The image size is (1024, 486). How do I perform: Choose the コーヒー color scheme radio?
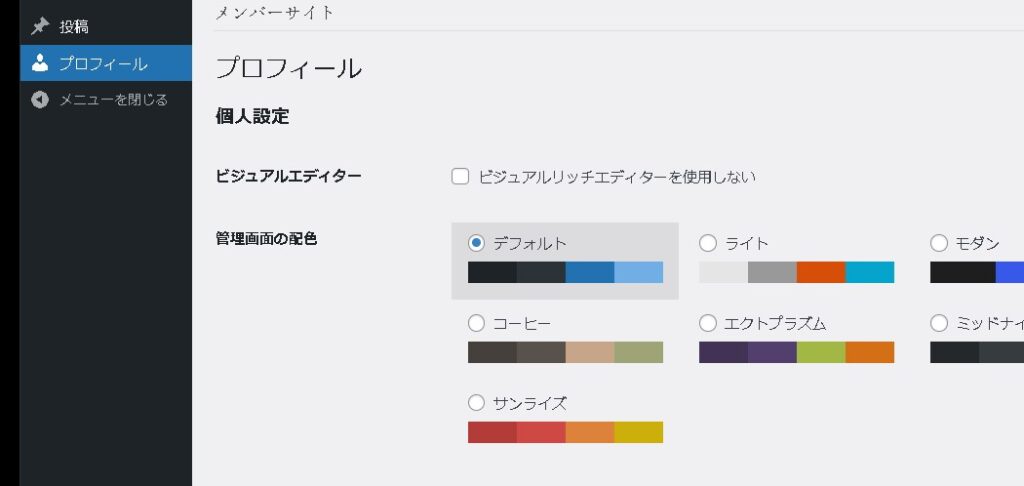click(x=477, y=323)
